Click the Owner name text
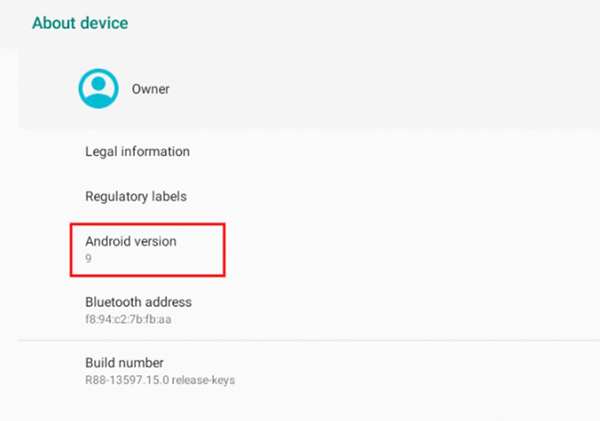Image resolution: width=600 pixels, height=421 pixels. [x=150, y=89]
